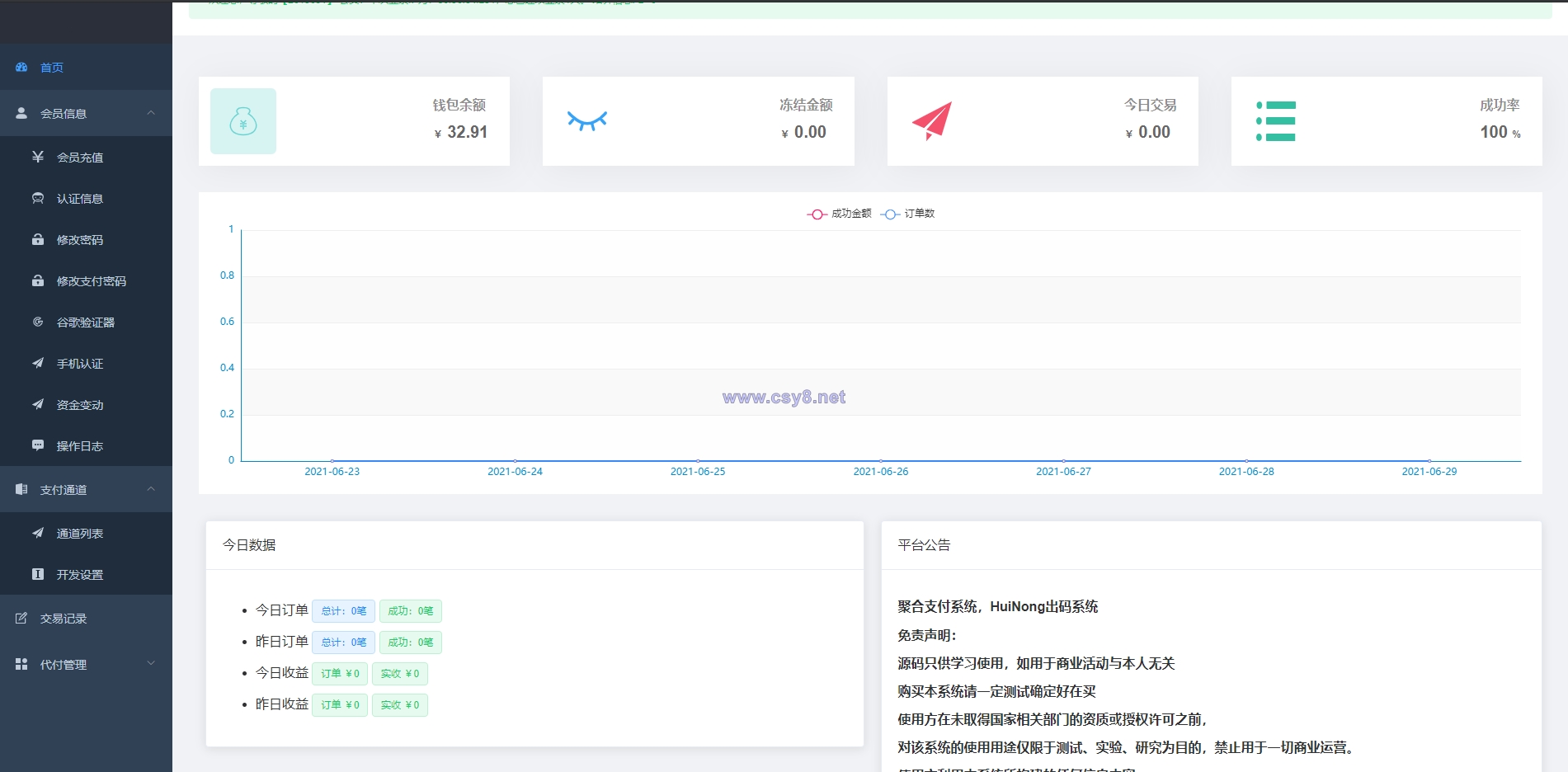Click the icon beside 认证信息

pyautogui.click(x=38, y=198)
